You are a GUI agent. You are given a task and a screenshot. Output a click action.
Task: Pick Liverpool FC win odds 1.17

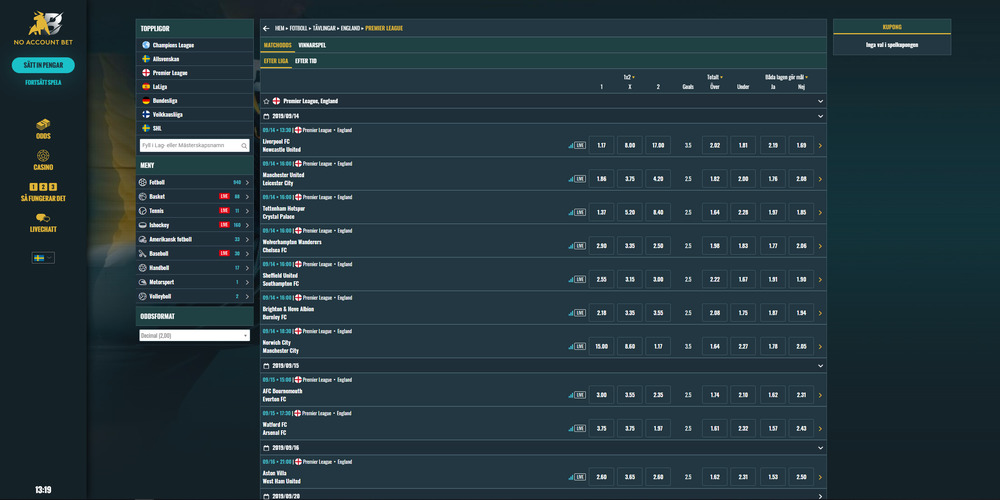[601, 145]
